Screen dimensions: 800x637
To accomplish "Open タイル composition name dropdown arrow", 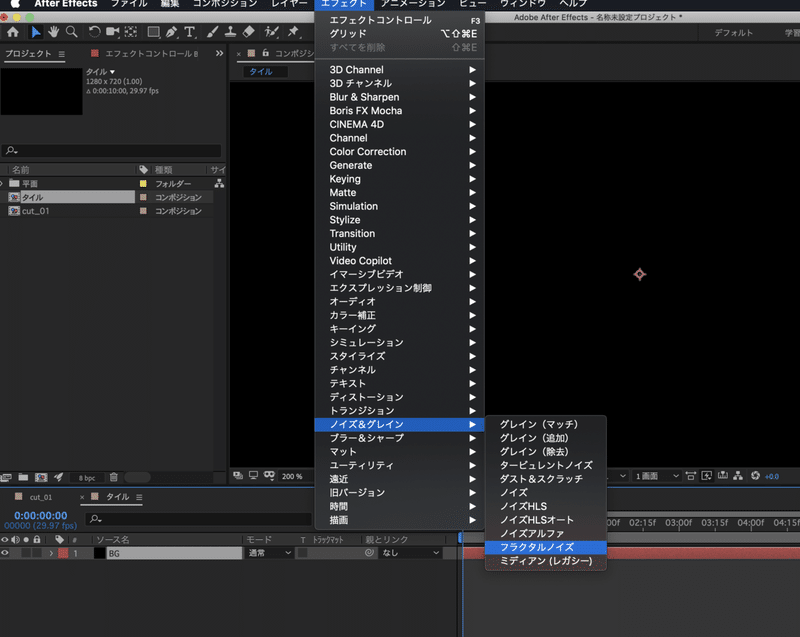I will (112, 72).
